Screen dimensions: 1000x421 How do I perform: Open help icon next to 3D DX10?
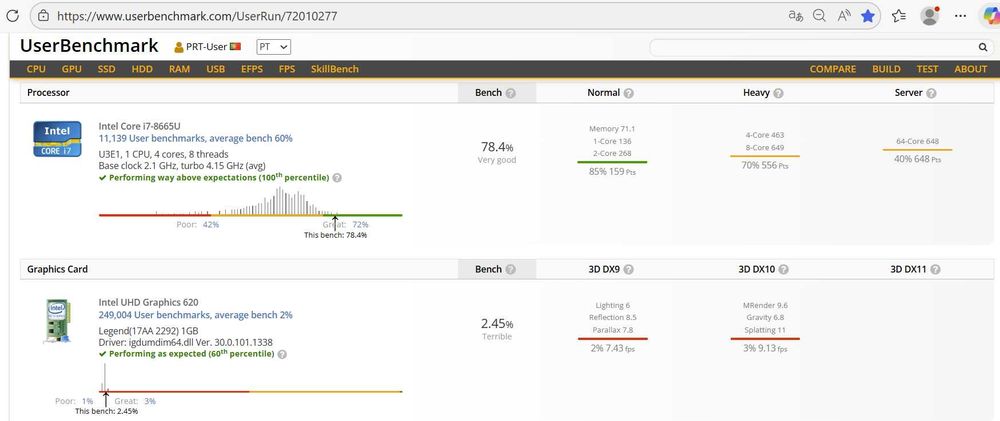pyautogui.click(x=783, y=270)
